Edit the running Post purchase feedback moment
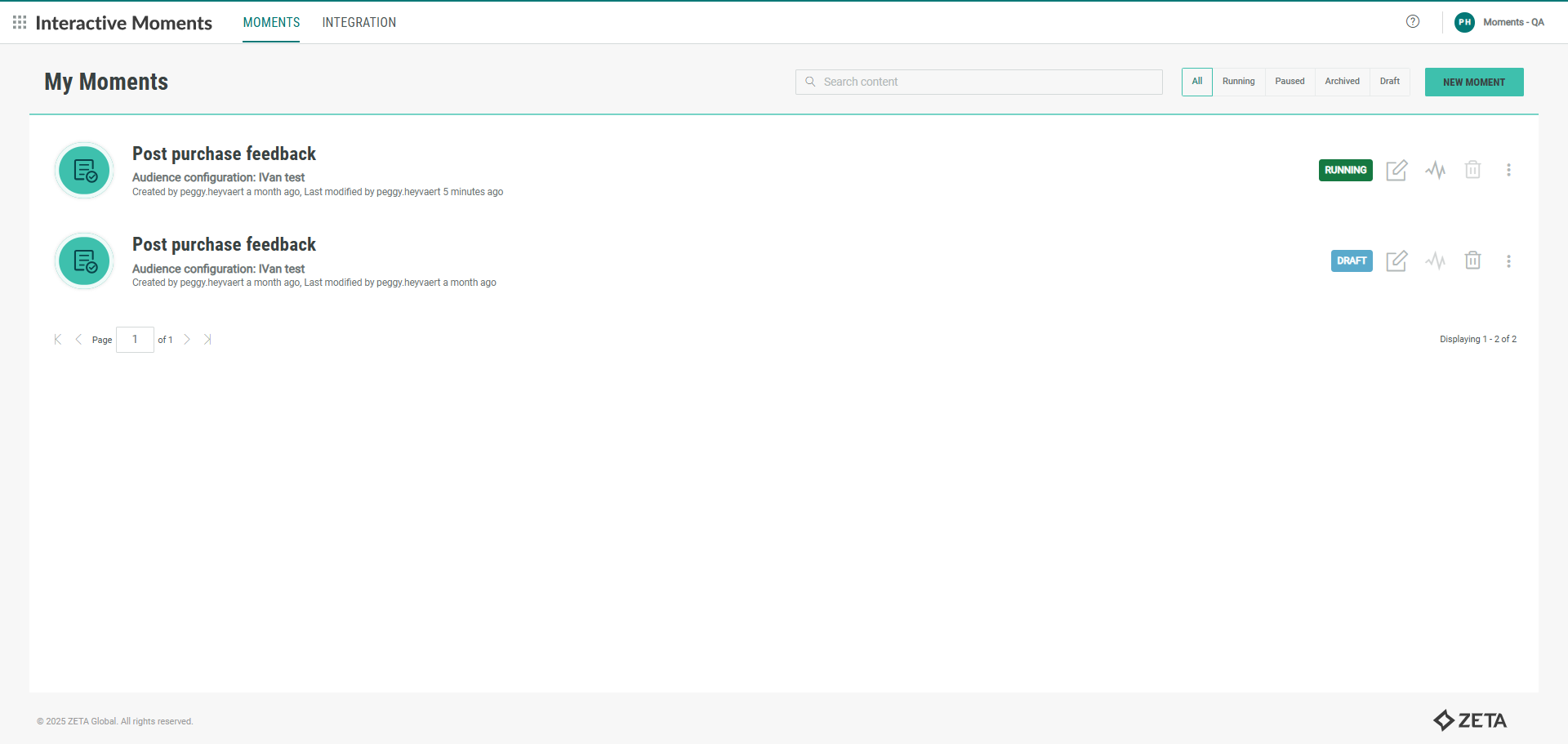Viewport: 1568px width, 744px height. pos(1396,170)
